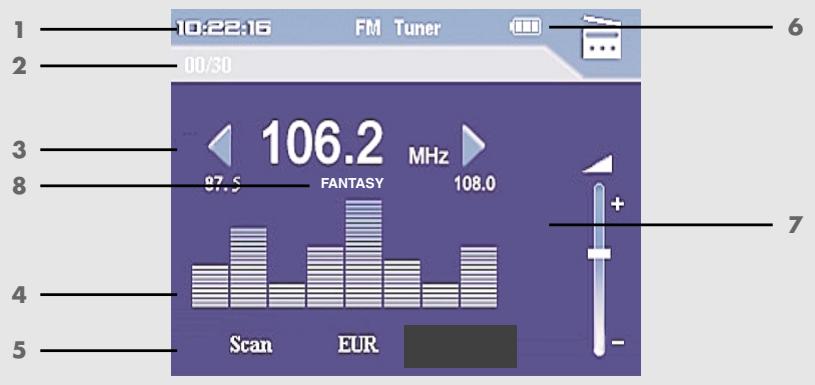The height and width of the screenshot is (385, 815).
Task: Click the radio icon in top corner
Action: 601,37
